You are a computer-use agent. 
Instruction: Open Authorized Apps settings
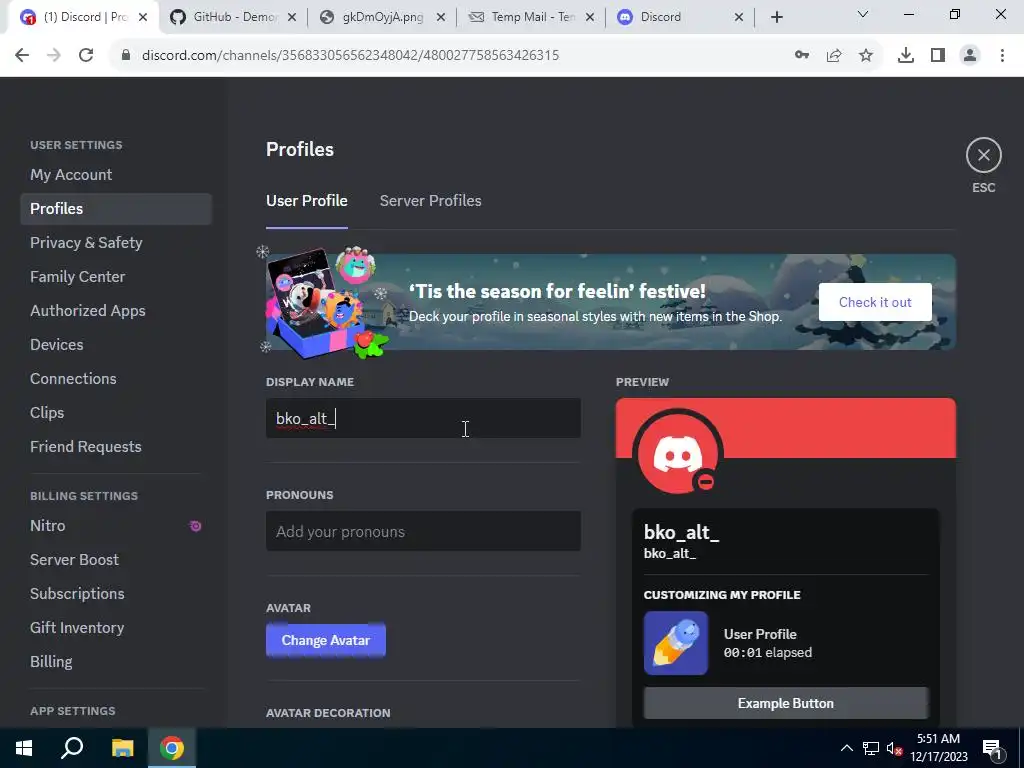click(116, 311)
